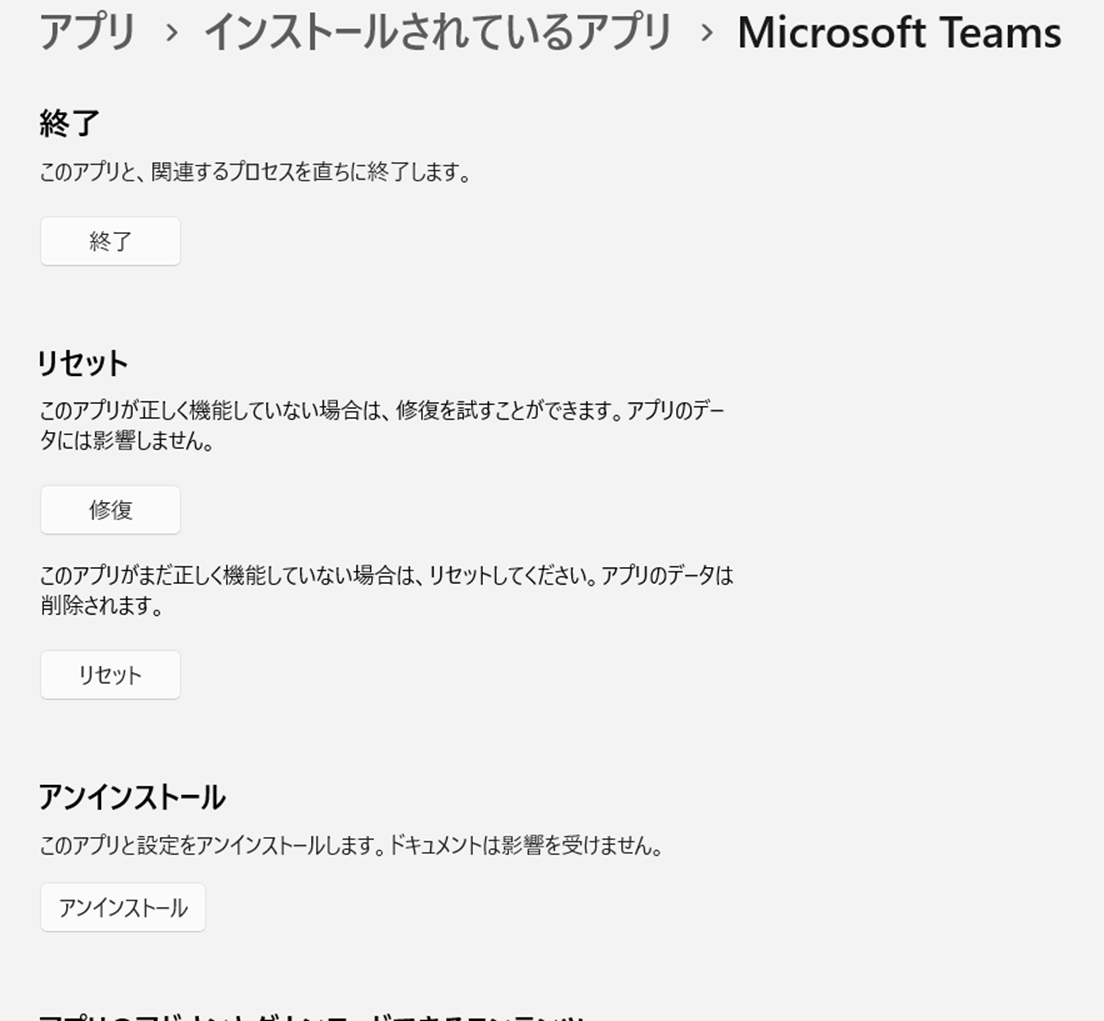Select the Microsoft Teams breadcrumb title
The image size is (1104, 1021).
899,32
